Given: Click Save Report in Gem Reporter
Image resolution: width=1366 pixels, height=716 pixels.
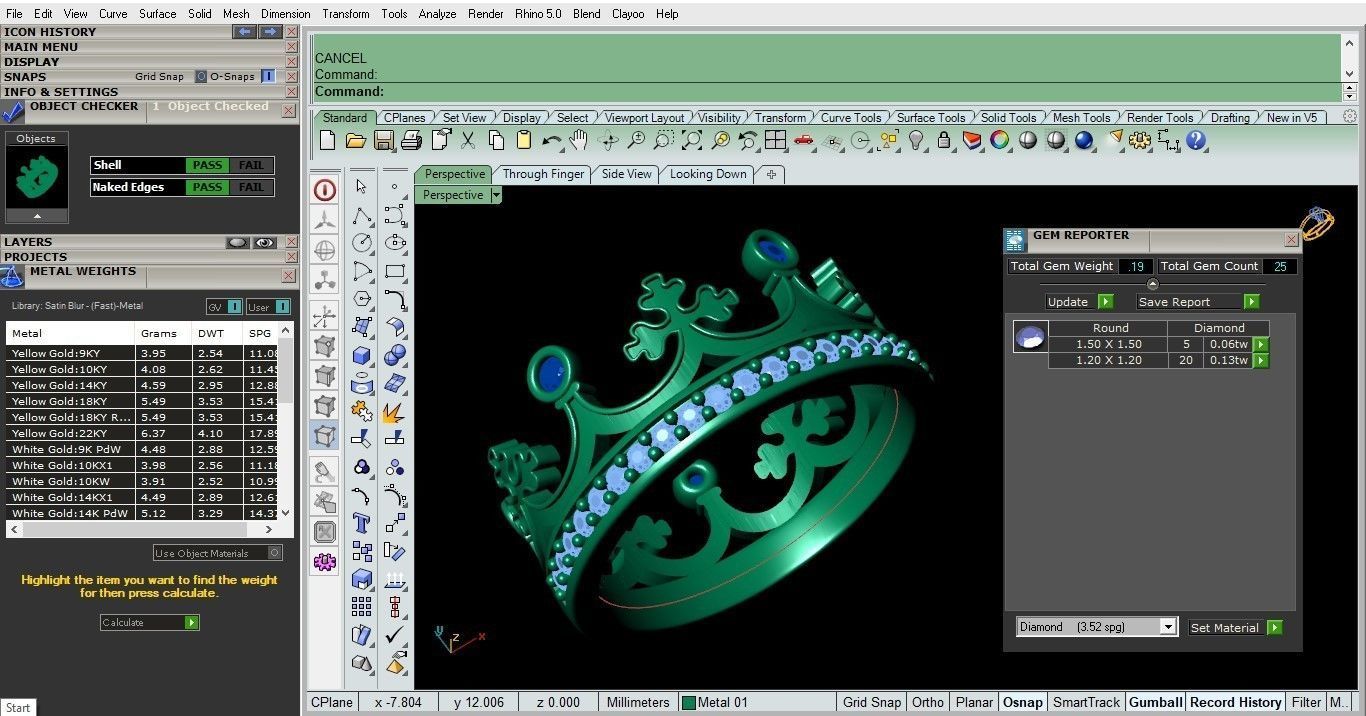Looking at the screenshot, I should click(1198, 301).
